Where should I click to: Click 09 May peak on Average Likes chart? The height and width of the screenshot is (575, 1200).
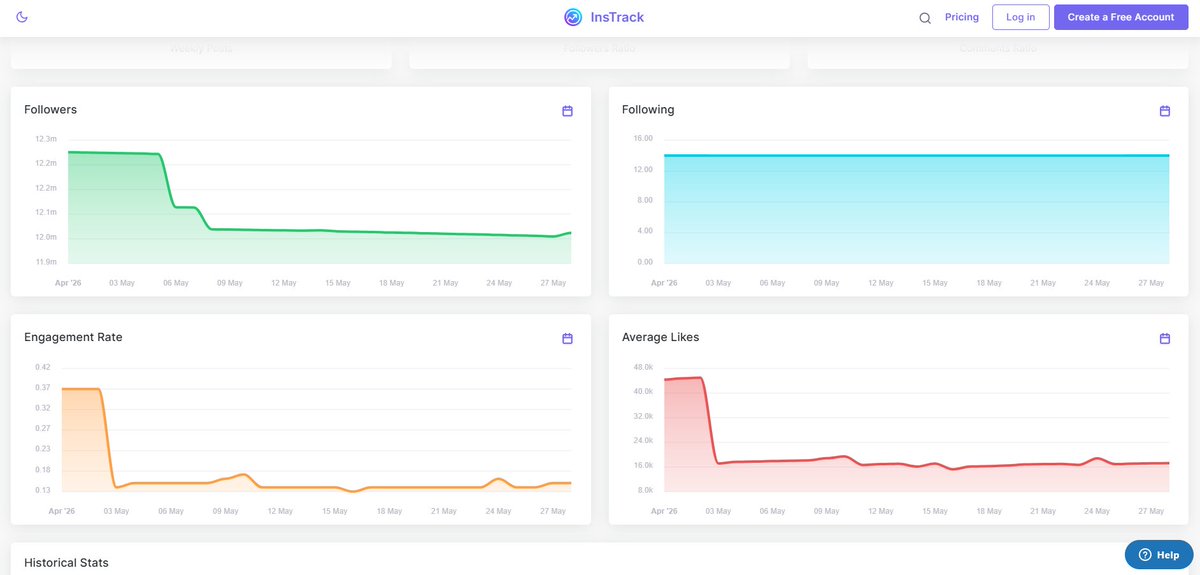[845, 456]
